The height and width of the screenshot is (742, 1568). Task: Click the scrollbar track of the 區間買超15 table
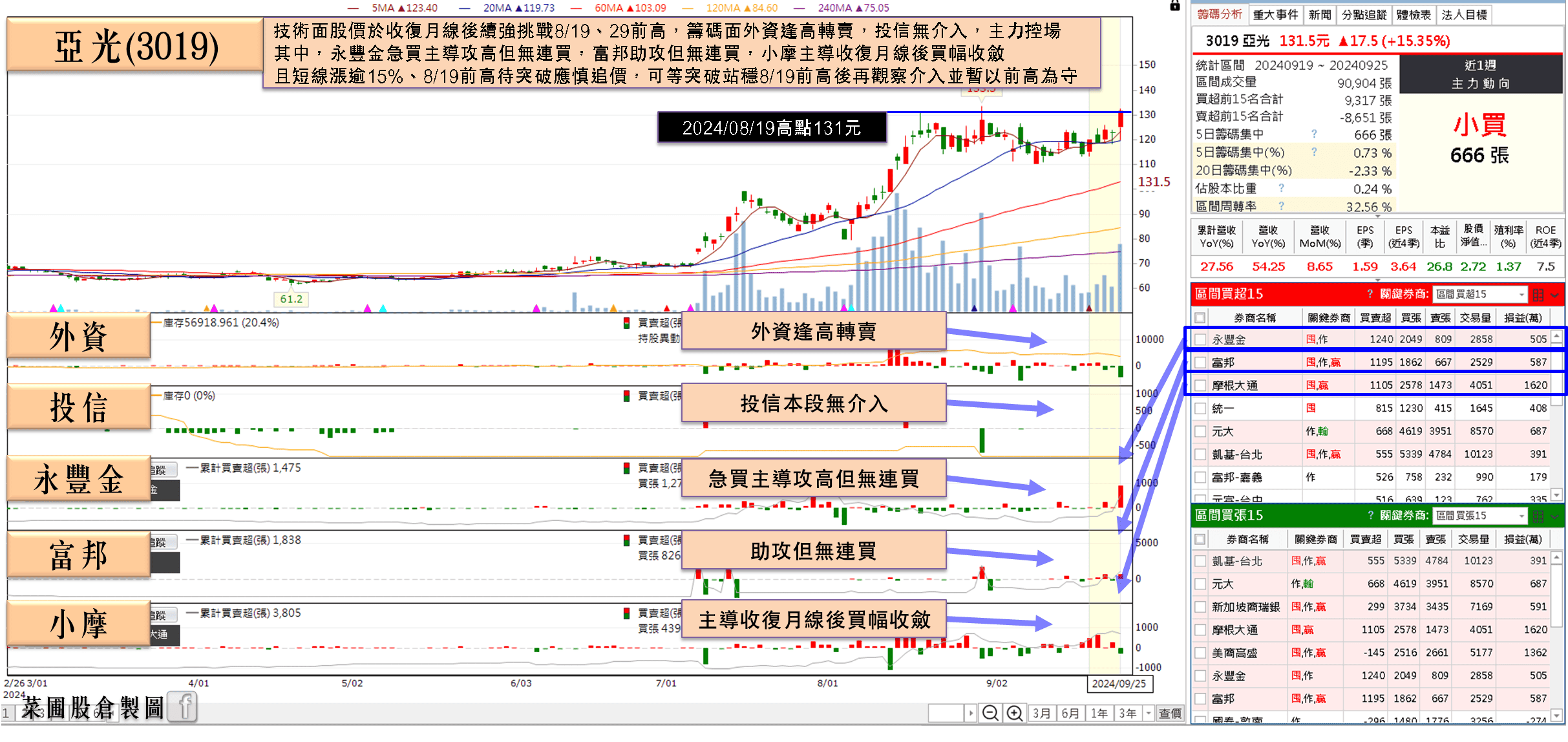coord(1557,446)
